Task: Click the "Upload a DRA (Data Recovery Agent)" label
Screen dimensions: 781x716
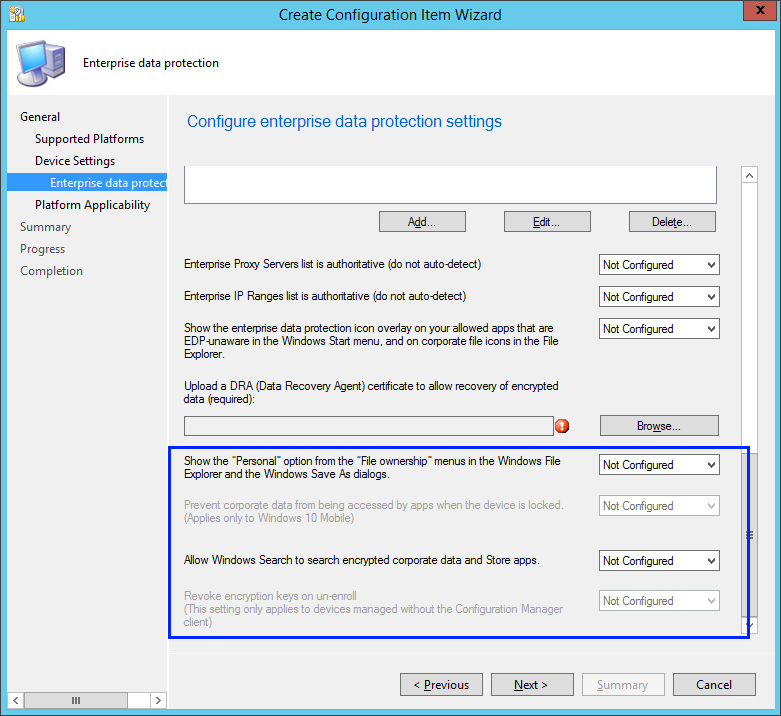Action: pyautogui.click(x=371, y=392)
